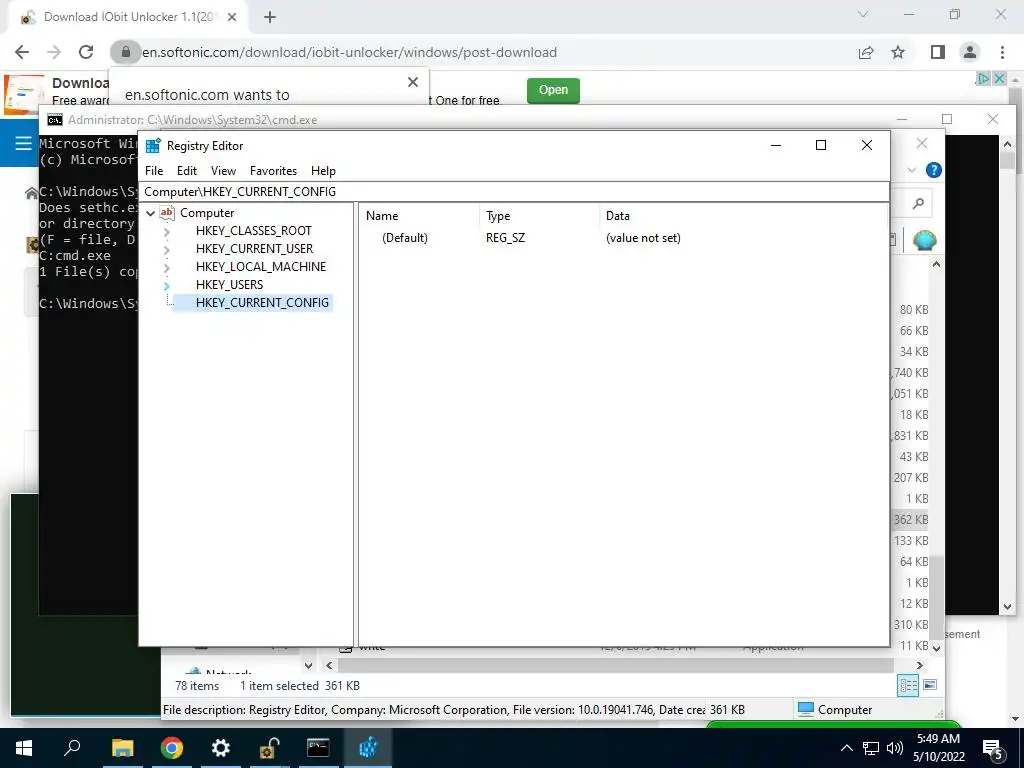
Task: Select HKEY_CURRENT_CONFIG in the tree
Action: (x=262, y=302)
